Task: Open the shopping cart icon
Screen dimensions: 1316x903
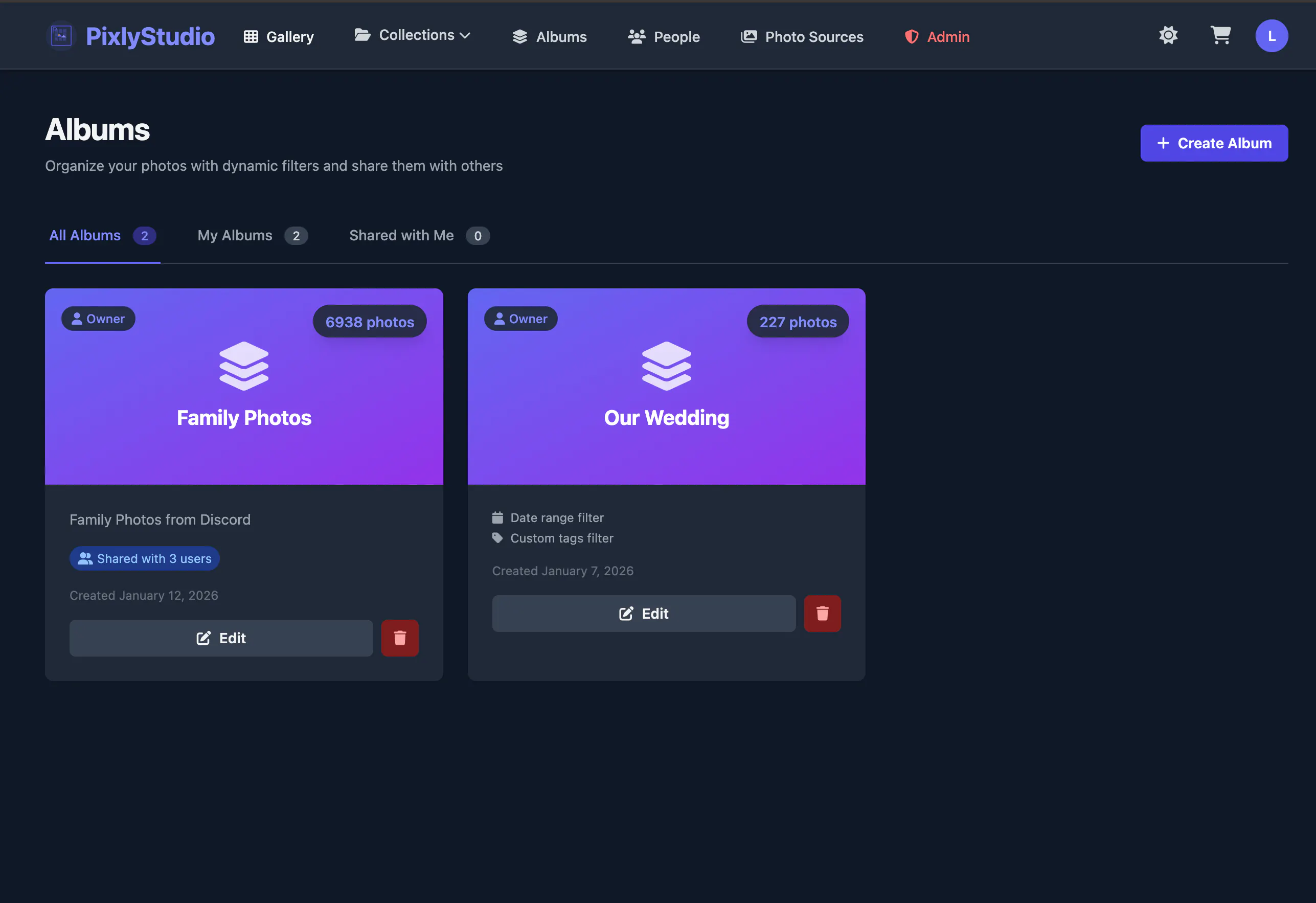Action: pos(1220,36)
